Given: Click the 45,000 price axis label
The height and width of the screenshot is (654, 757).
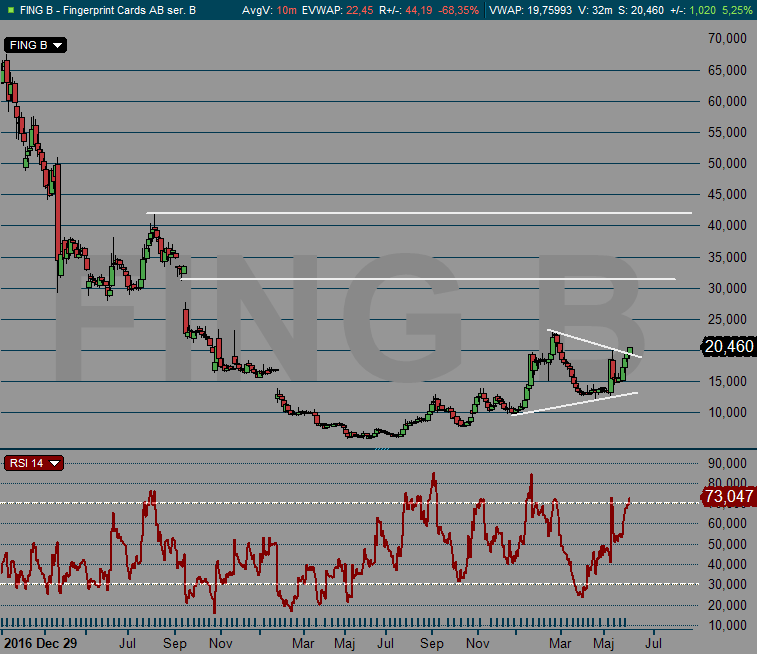Looking at the screenshot, I should click(727, 195).
